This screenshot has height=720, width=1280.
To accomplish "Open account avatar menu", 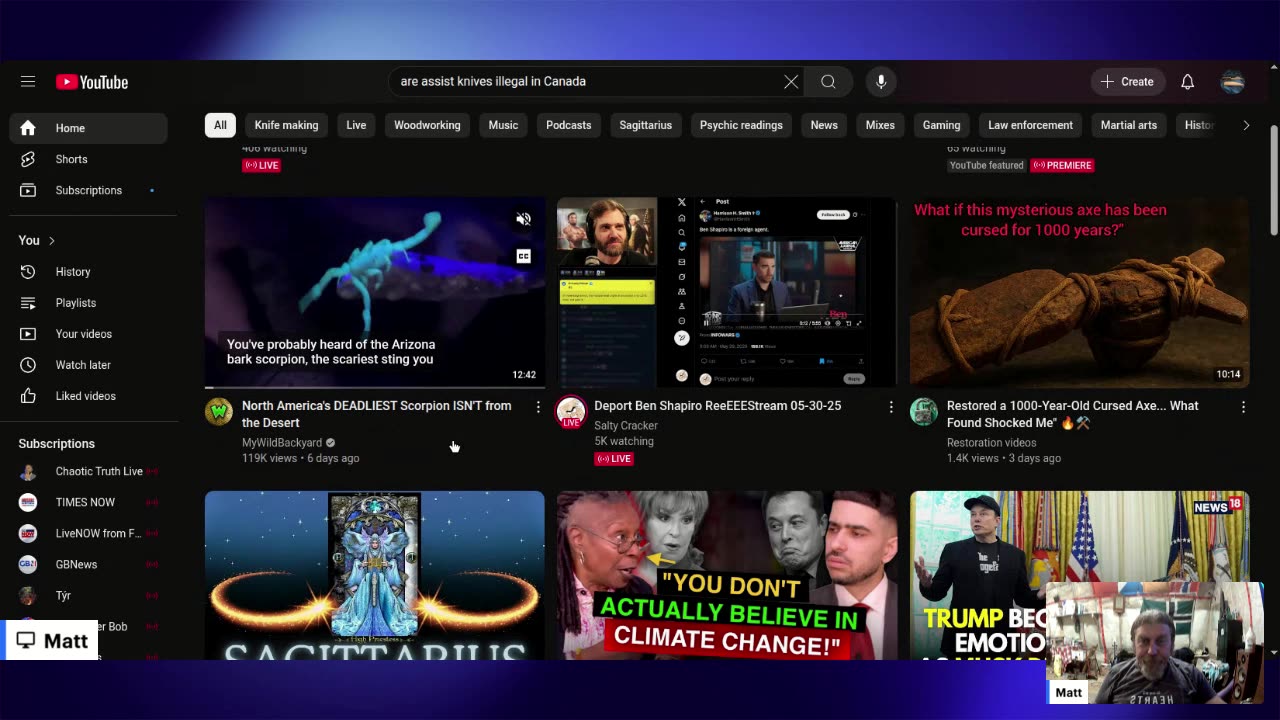I will tap(1233, 82).
